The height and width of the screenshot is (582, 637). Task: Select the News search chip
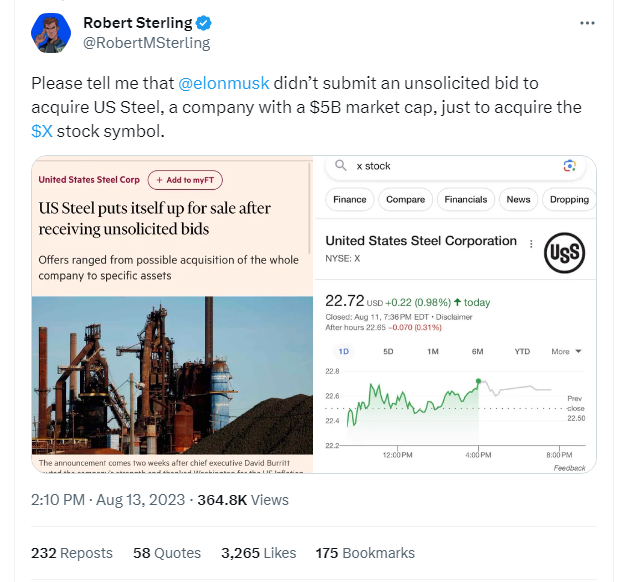click(518, 199)
